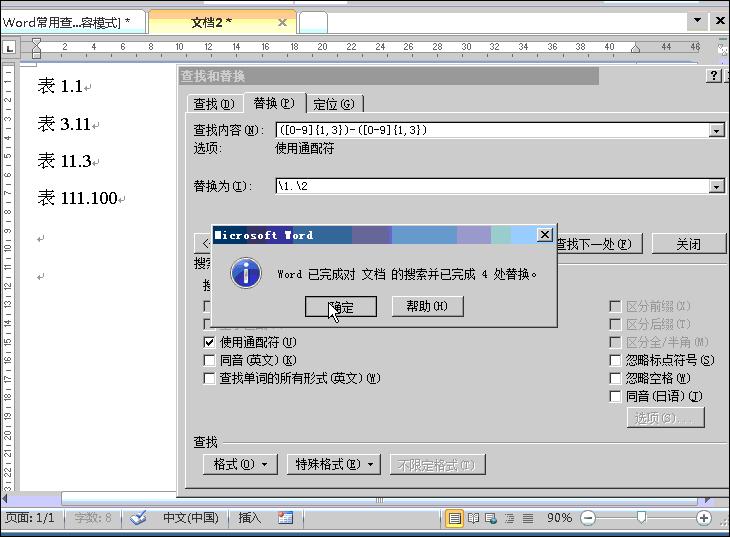The image size is (730, 537).
Task: Click the text 表 1.1 in the document
Action: [x=60, y=86]
